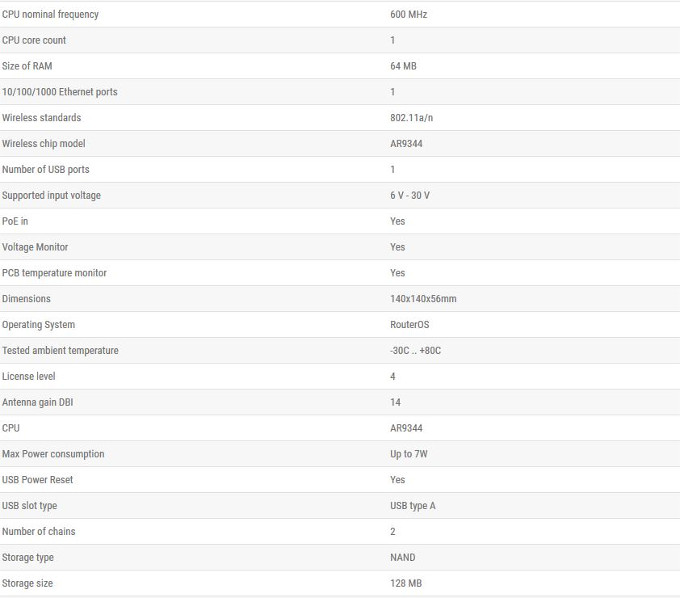Viewport: 680px width, 598px height.
Task: Select the 802.11a/n wireless standard value
Action: (412, 118)
